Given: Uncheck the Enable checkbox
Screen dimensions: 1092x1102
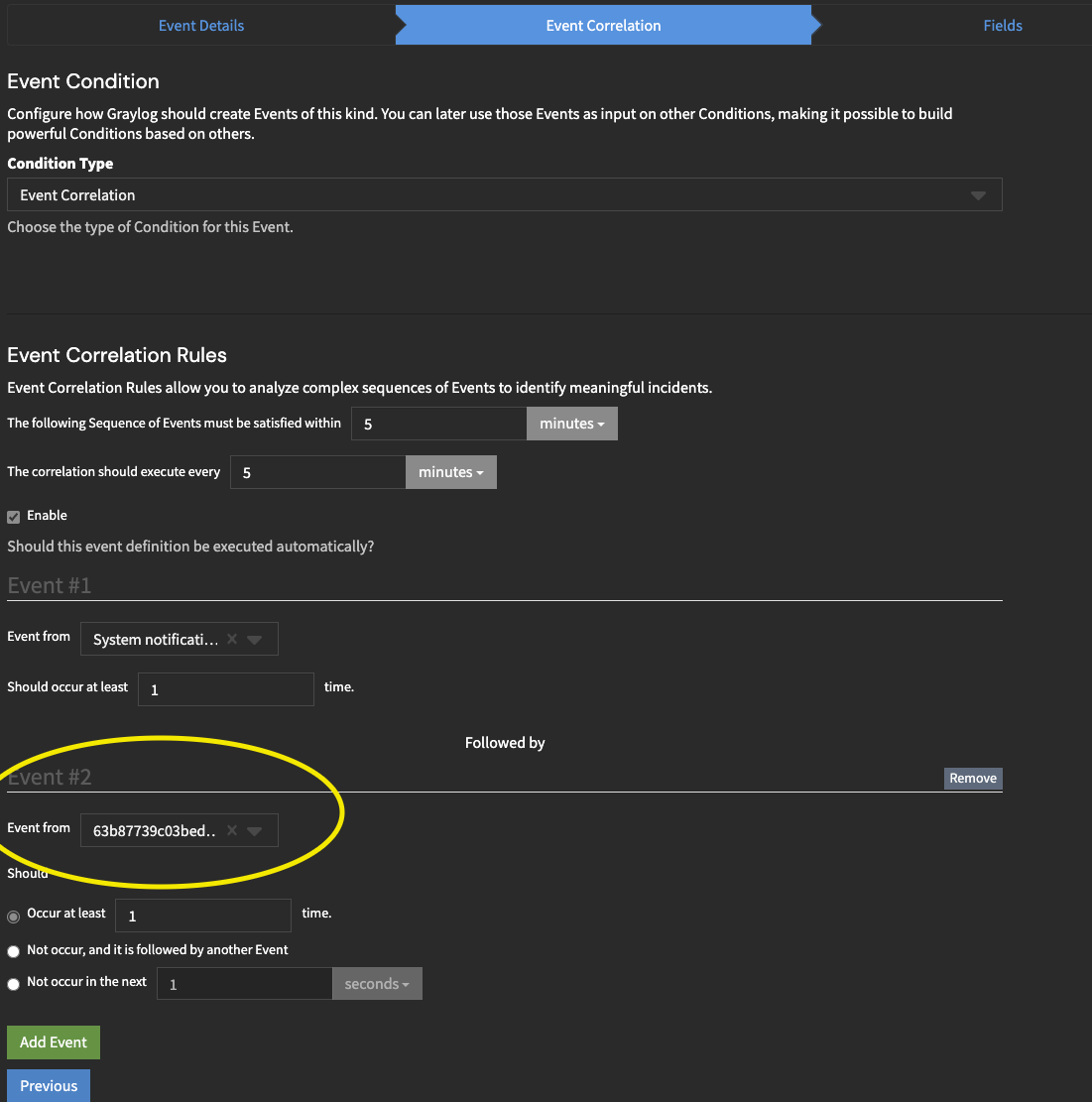Looking at the screenshot, I should [13, 515].
